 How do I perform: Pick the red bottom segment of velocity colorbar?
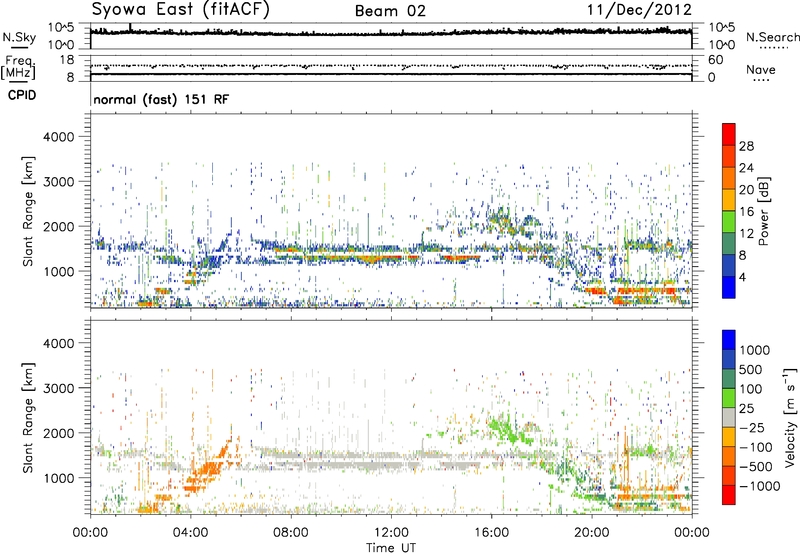pos(729,495)
